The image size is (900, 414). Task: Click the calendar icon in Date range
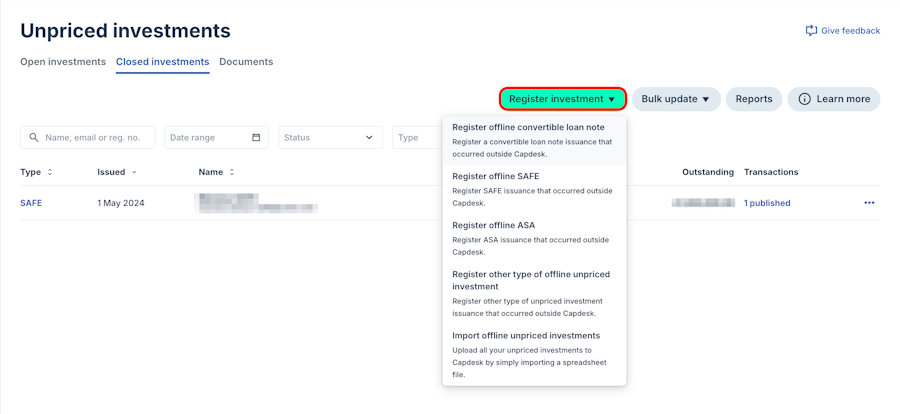coord(256,138)
